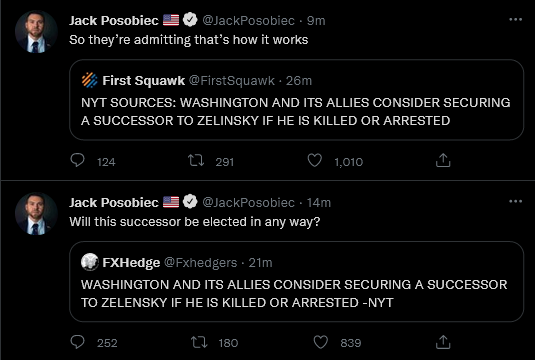Like the tweet with 839 likes

pyautogui.click(x=320, y=342)
